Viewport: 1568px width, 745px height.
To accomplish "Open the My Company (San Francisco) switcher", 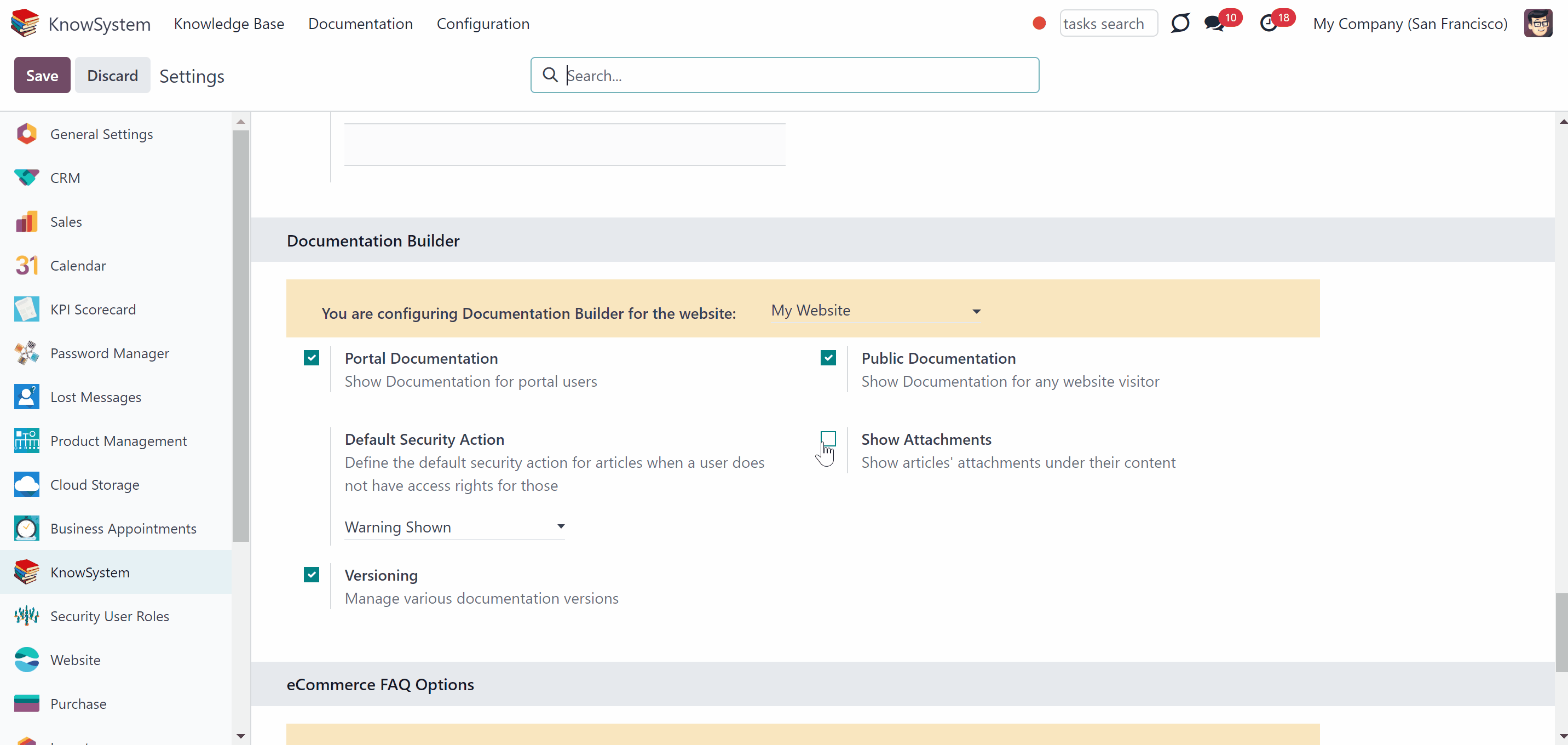I will click(1410, 24).
